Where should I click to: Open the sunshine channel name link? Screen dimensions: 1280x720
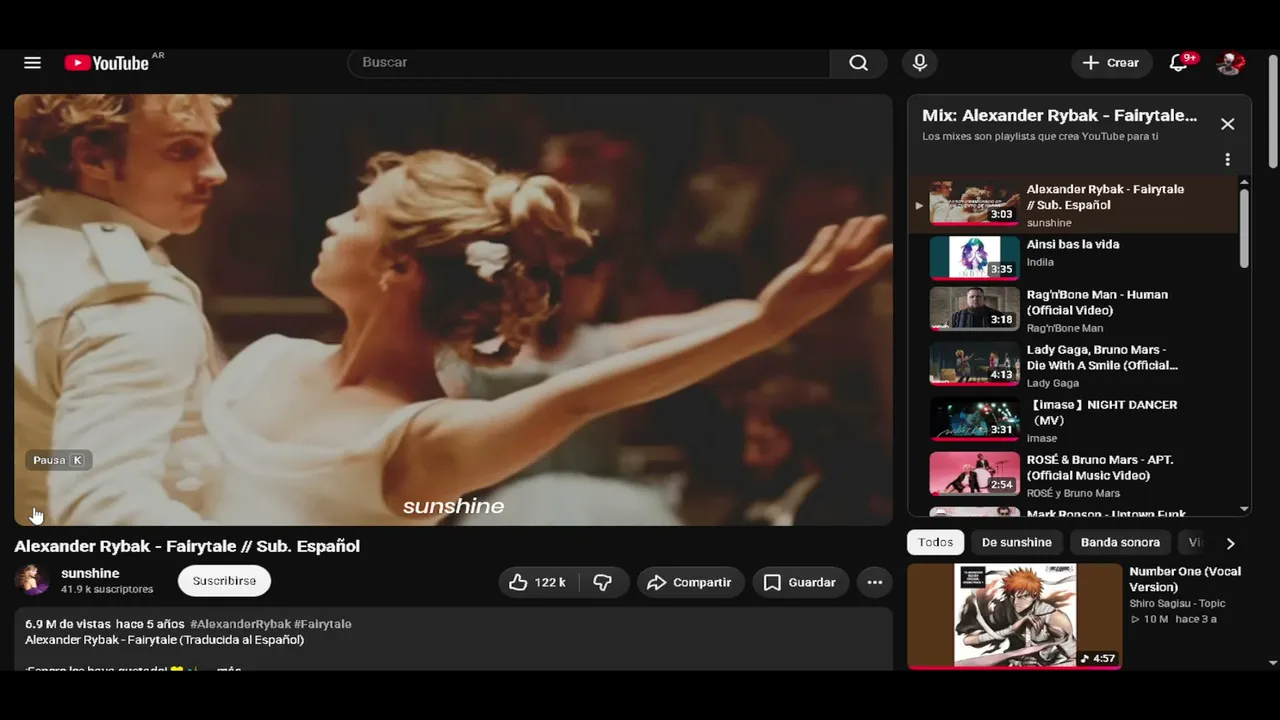coord(90,573)
